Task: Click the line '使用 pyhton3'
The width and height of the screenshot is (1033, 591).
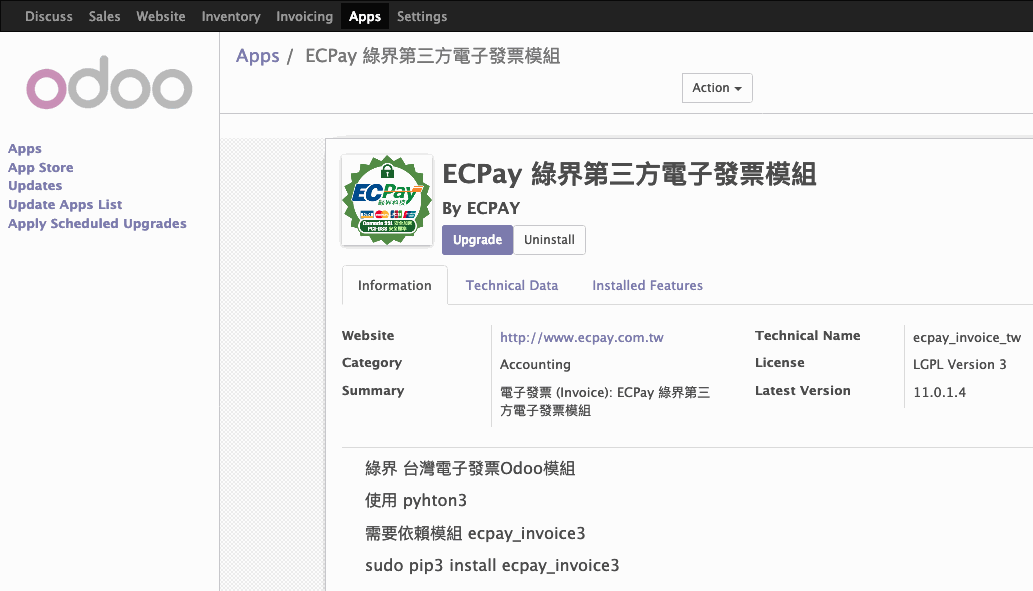Action: click(x=416, y=501)
